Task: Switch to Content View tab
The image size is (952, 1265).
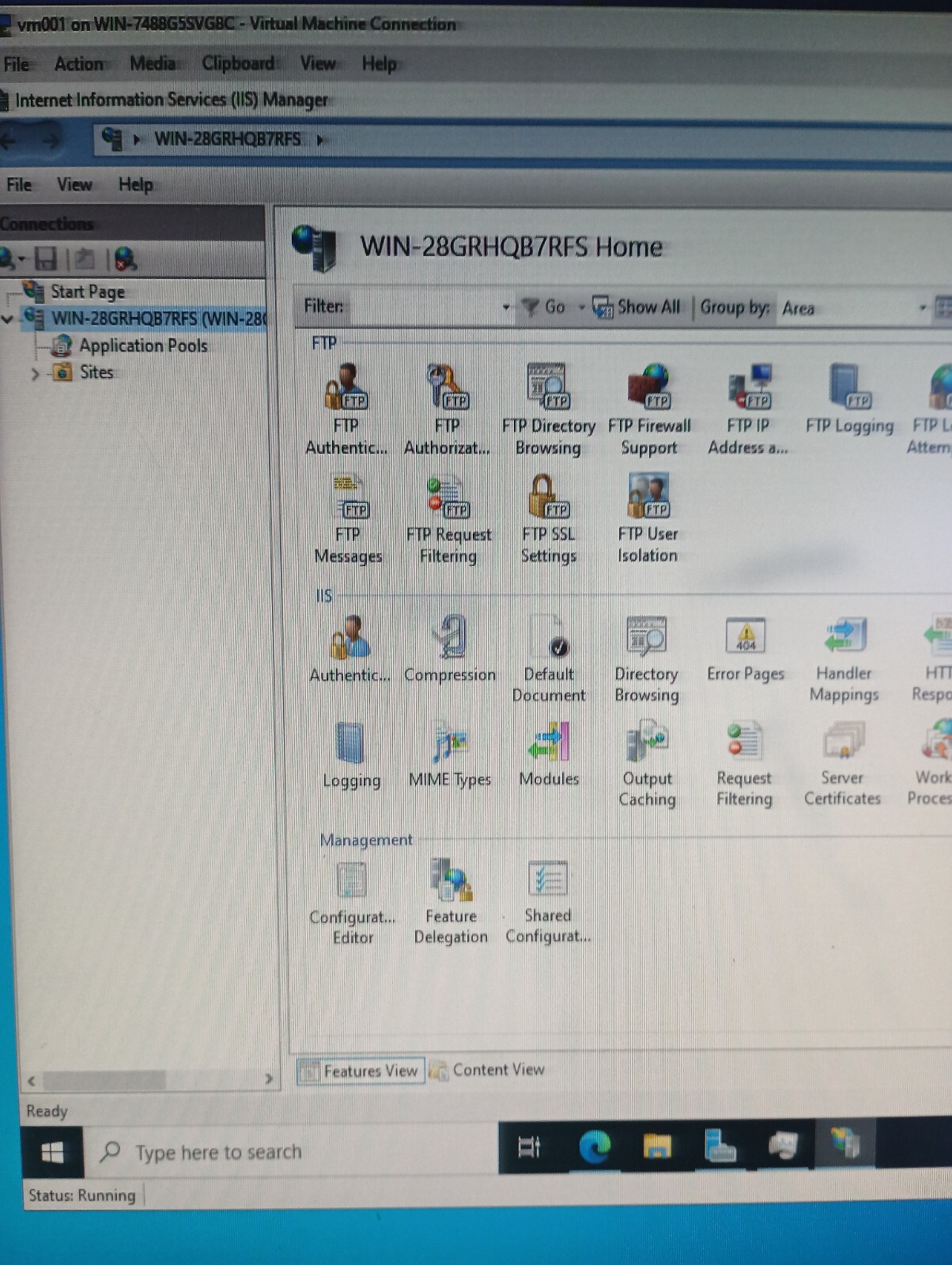Action: click(487, 1070)
